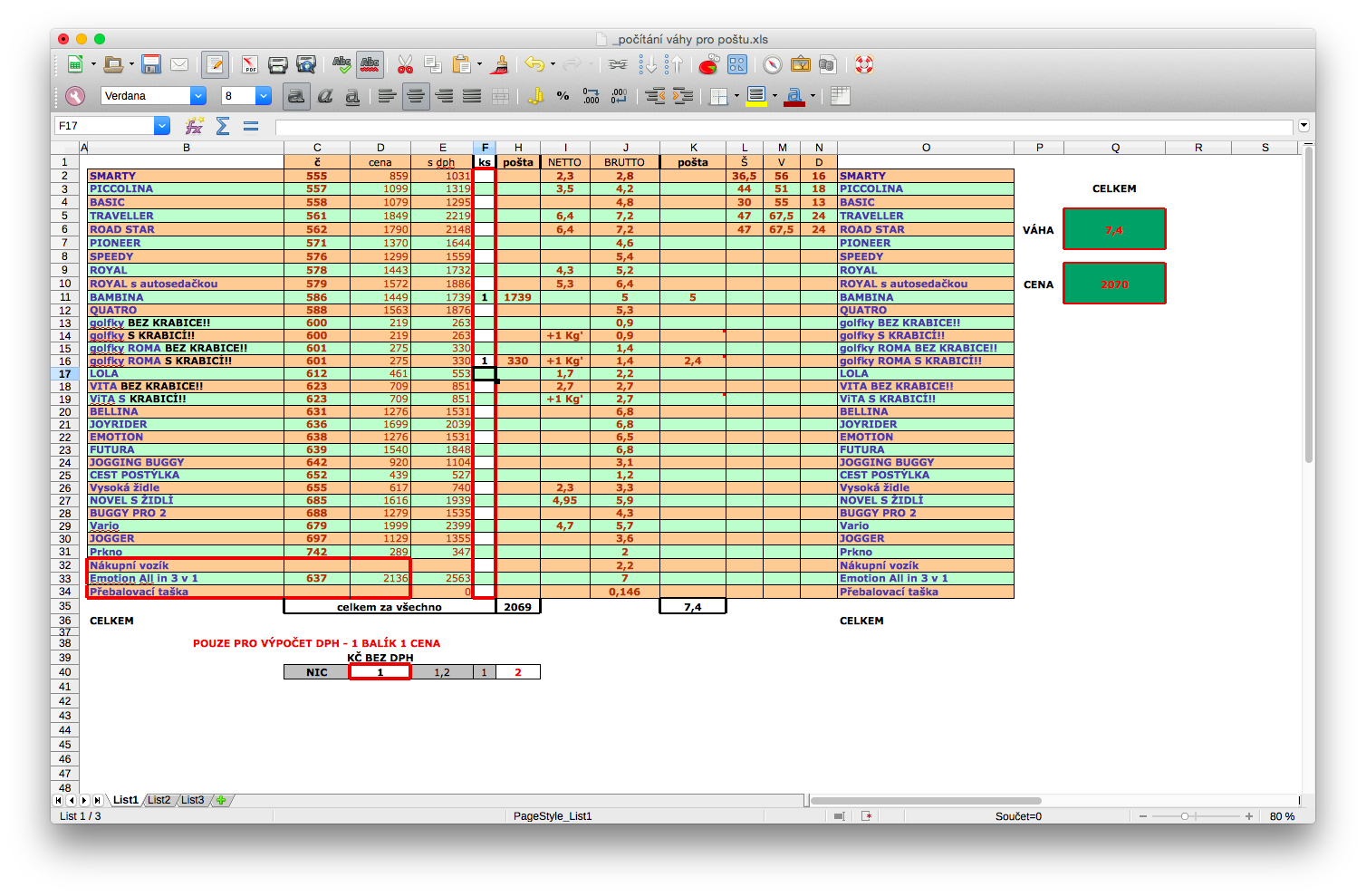Export spreadsheet directly as PDF

[248, 64]
